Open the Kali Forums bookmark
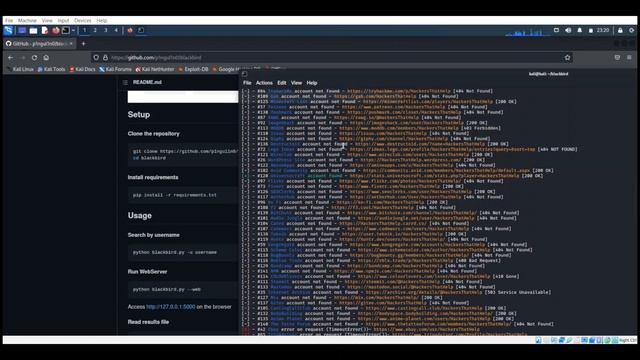Image resolution: width=640 pixels, height=360 pixels. tap(116, 69)
